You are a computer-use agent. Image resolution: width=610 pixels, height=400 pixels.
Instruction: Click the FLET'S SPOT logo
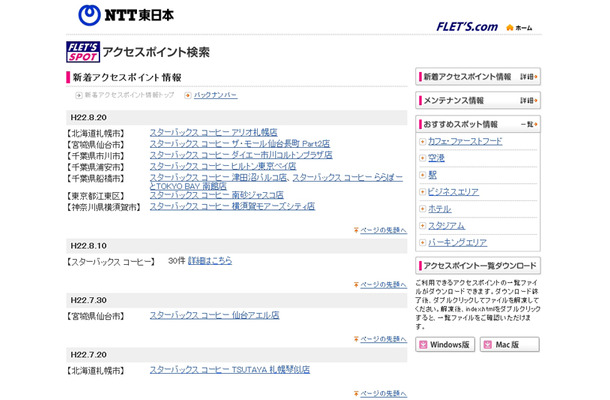83,52
